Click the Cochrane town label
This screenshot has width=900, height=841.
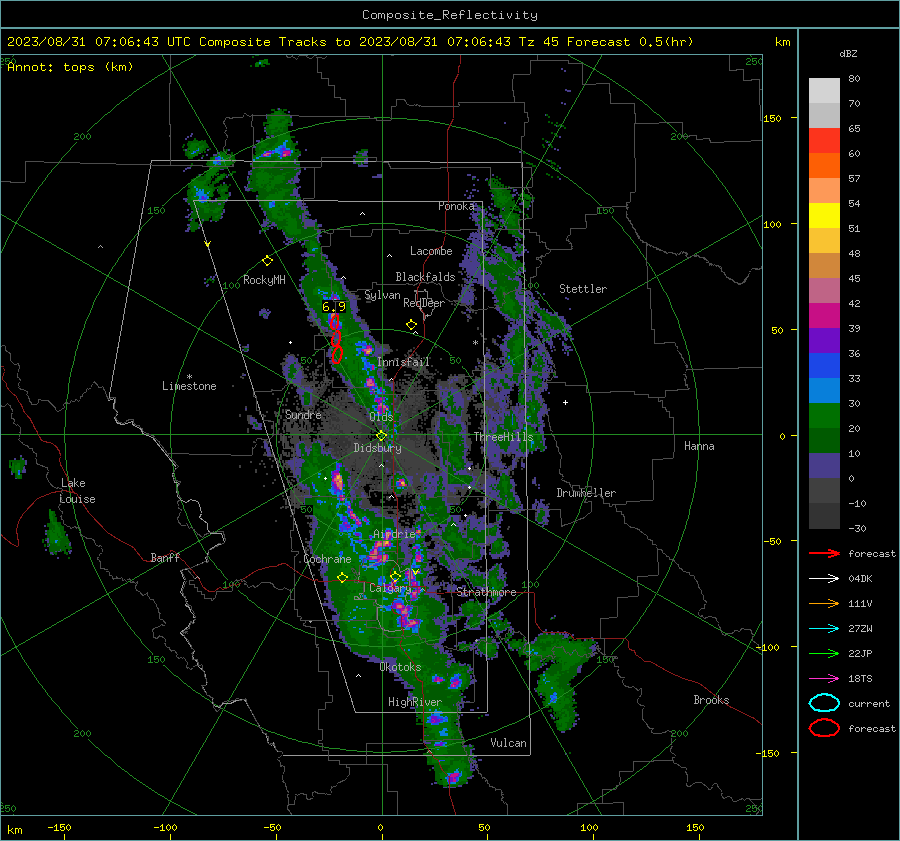point(327,559)
